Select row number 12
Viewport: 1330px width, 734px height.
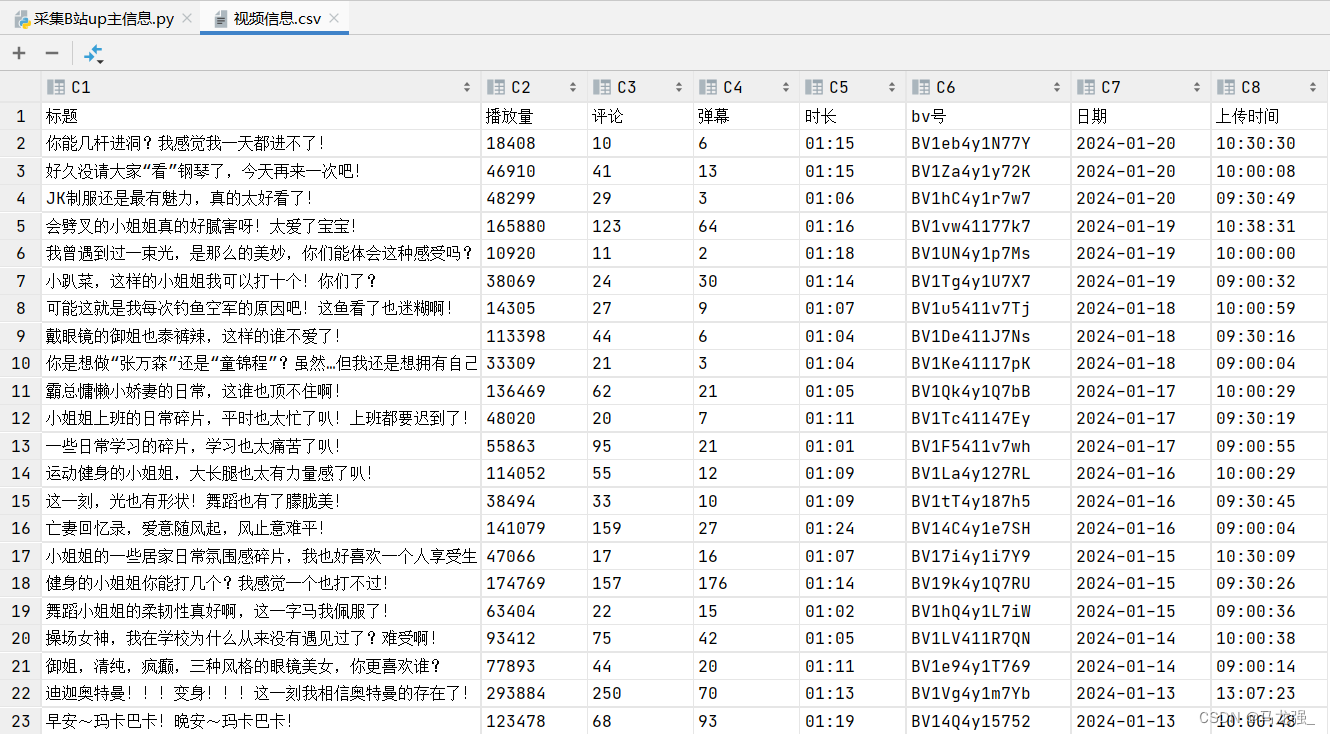click(x=20, y=418)
